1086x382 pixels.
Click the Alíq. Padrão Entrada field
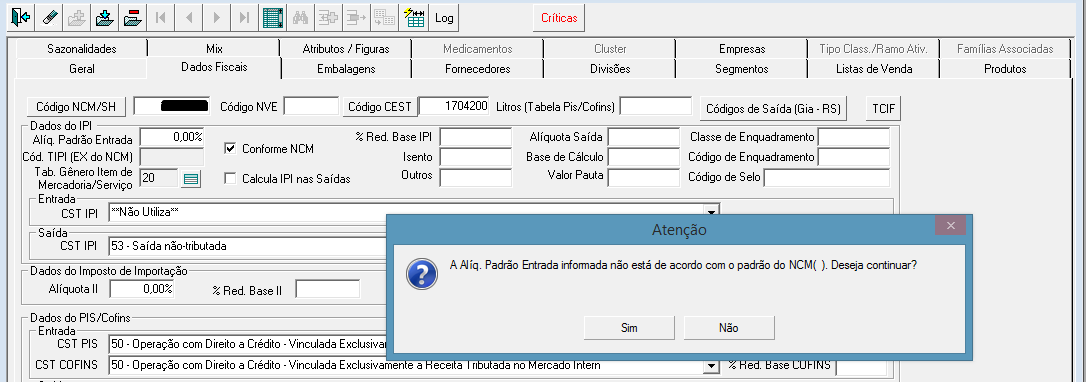(x=172, y=137)
